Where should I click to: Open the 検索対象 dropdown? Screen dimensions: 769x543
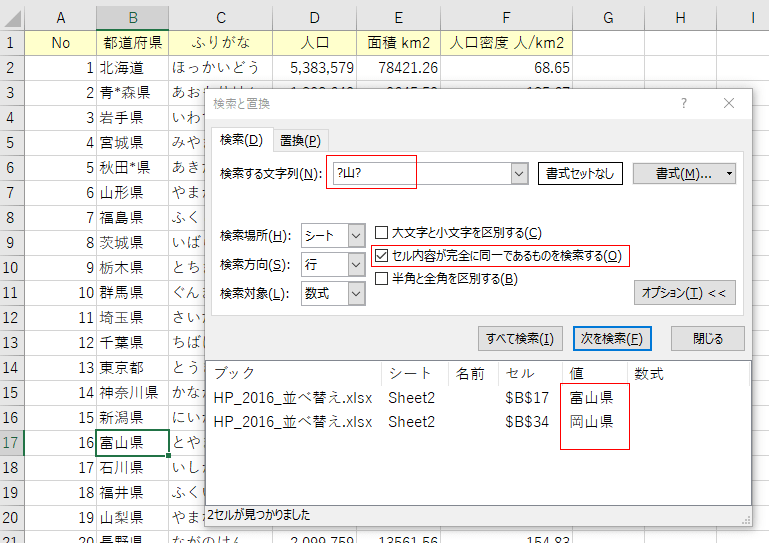[356, 293]
